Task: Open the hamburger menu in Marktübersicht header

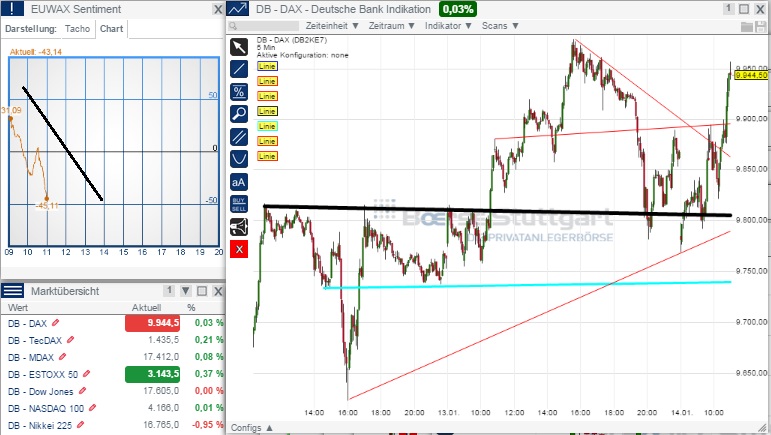Action: pyautogui.click(x=12, y=290)
